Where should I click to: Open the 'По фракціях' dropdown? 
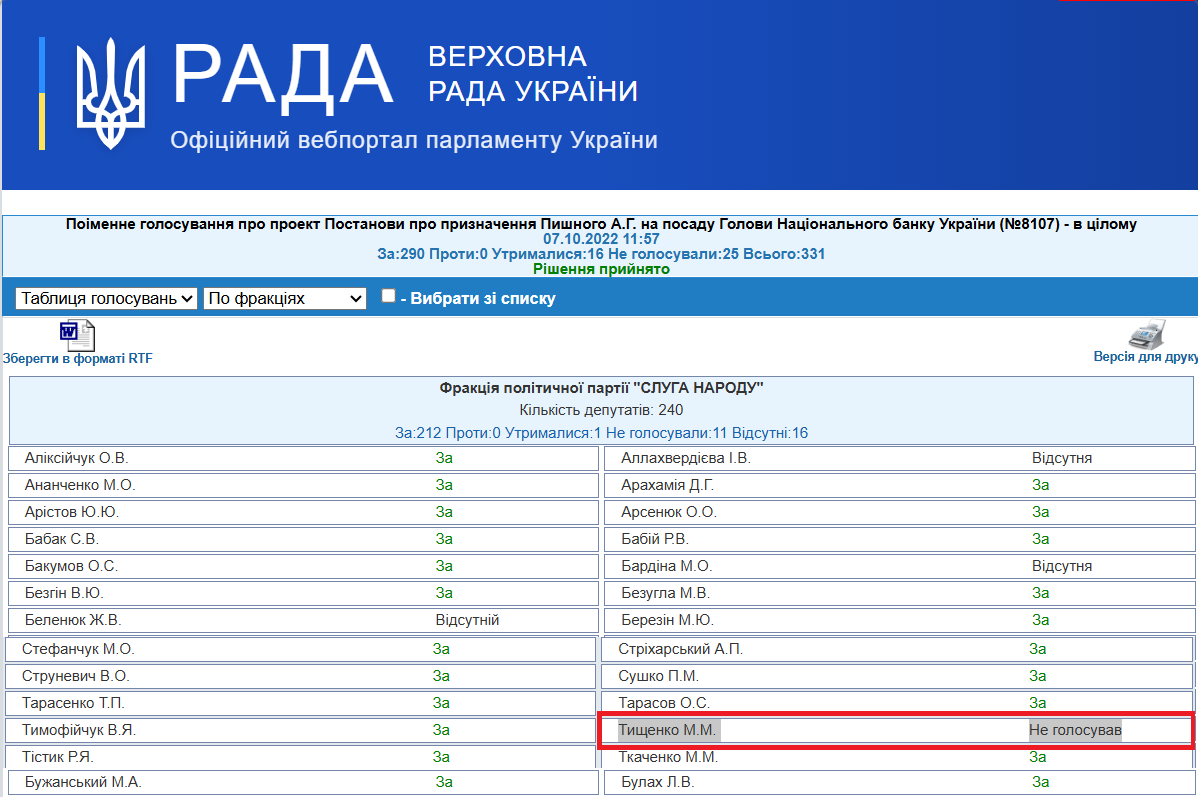[285, 298]
